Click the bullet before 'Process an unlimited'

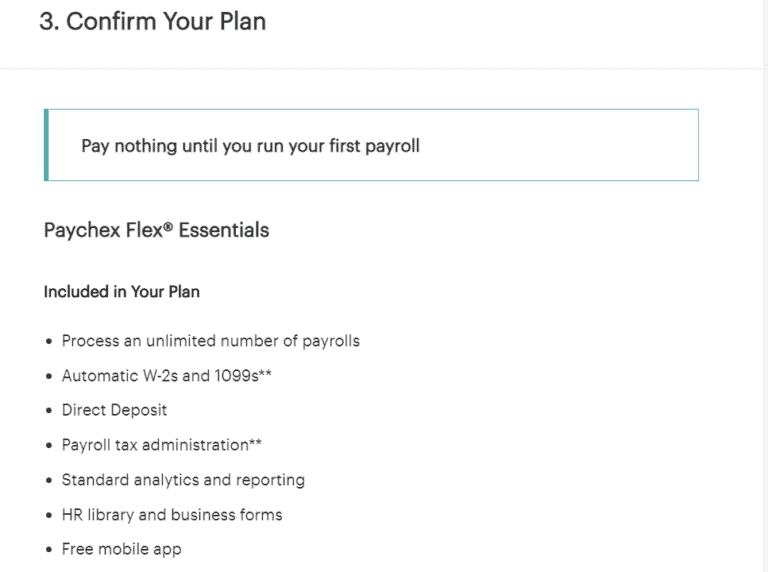(x=49, y=342)
